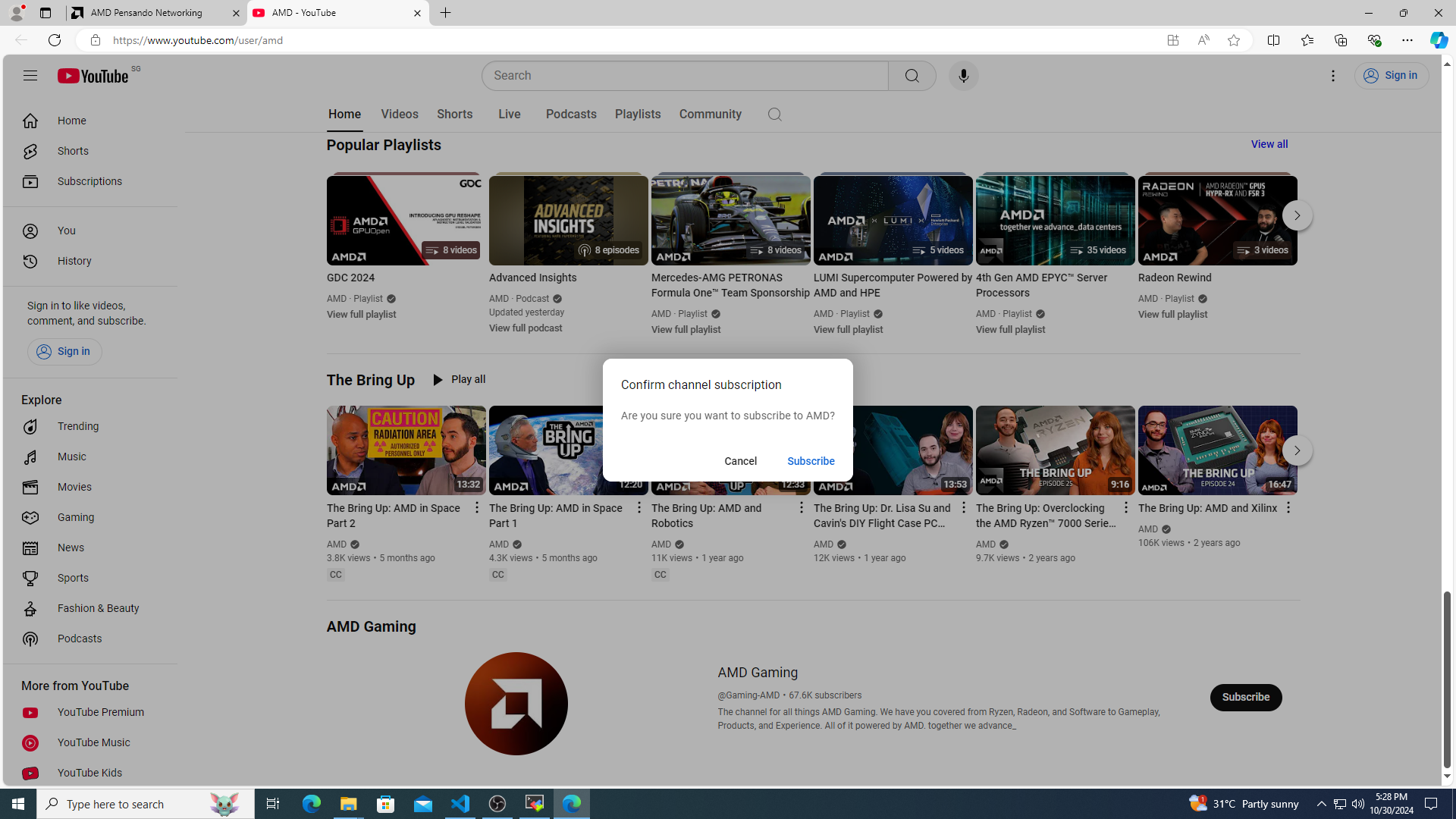Add this page to favorites star
The height and width of the screenshot is (819, 1456).
[x=1233, y=40]
